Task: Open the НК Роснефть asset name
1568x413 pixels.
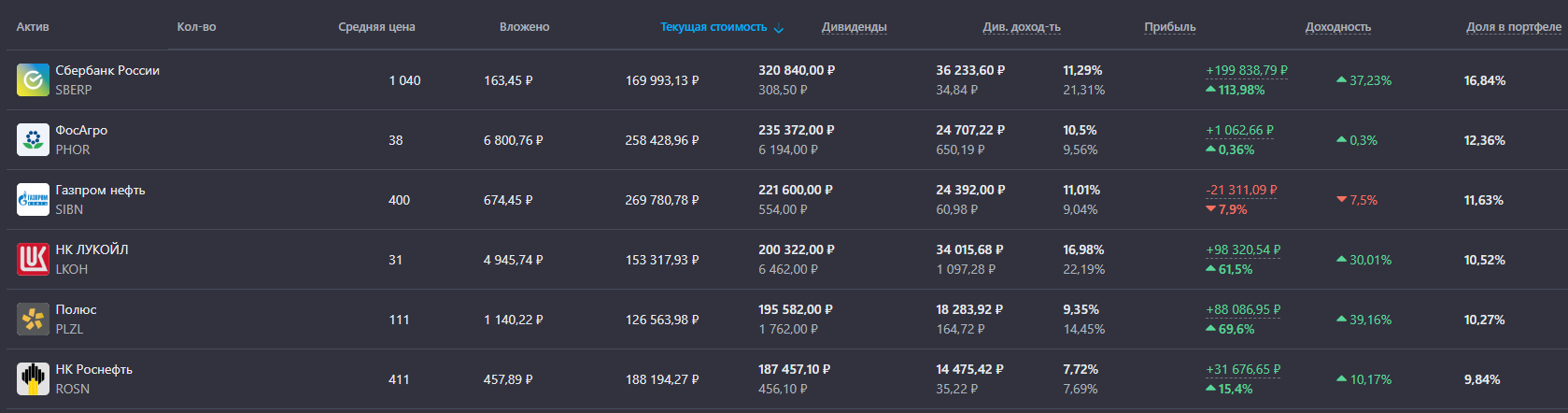Action: [94, 369]
